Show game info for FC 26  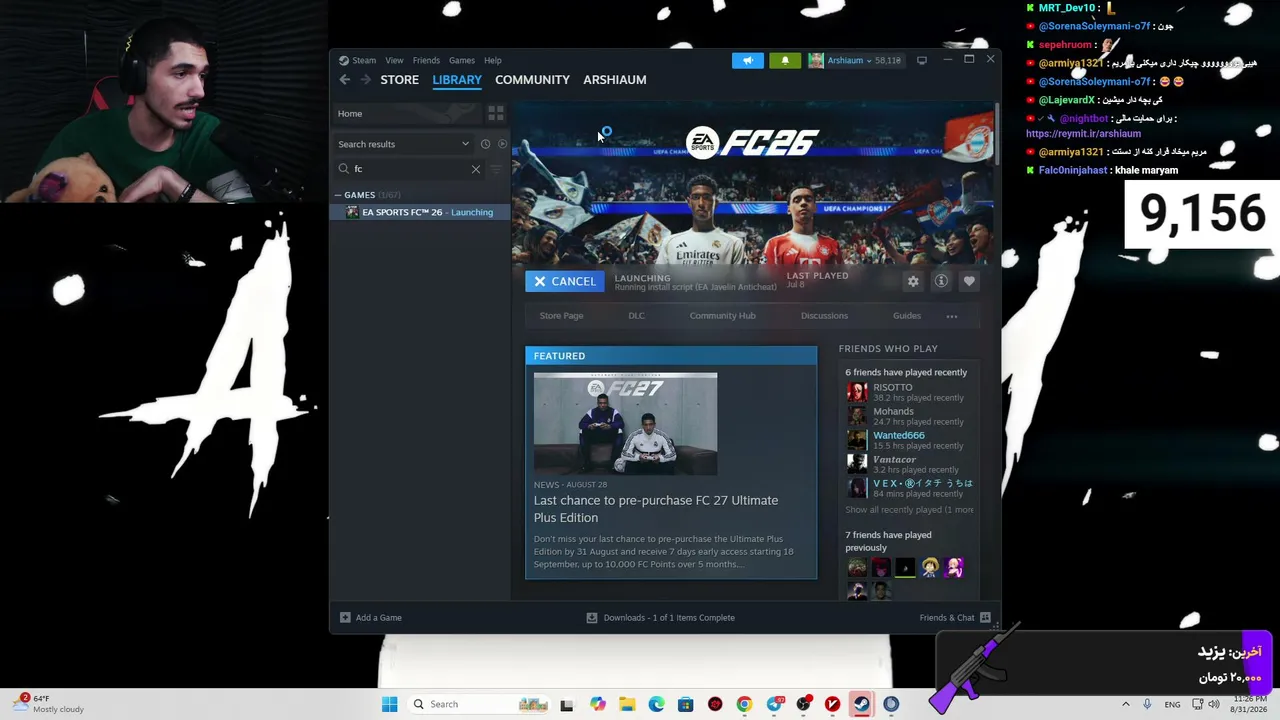click(x=941, y=282)
